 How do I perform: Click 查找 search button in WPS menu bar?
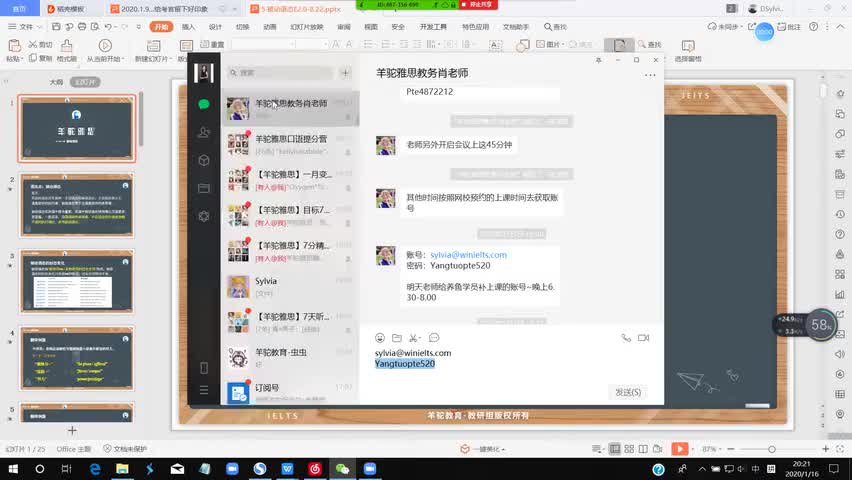(555, 27)
